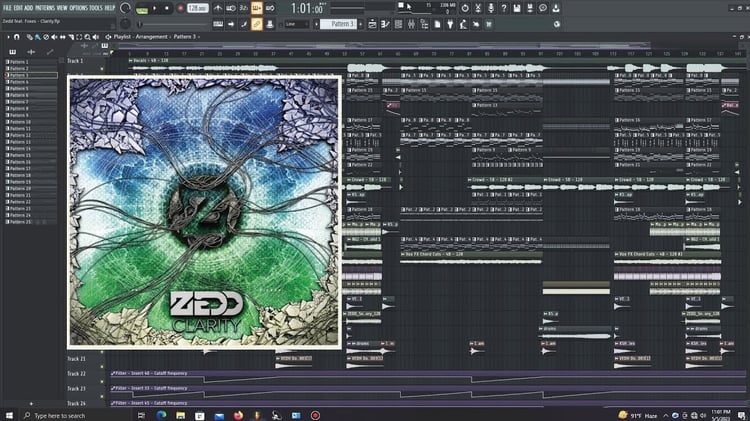Adjust the master pitch knob
This screenshot has width=750, height=421.
click(x=125, y=24)
